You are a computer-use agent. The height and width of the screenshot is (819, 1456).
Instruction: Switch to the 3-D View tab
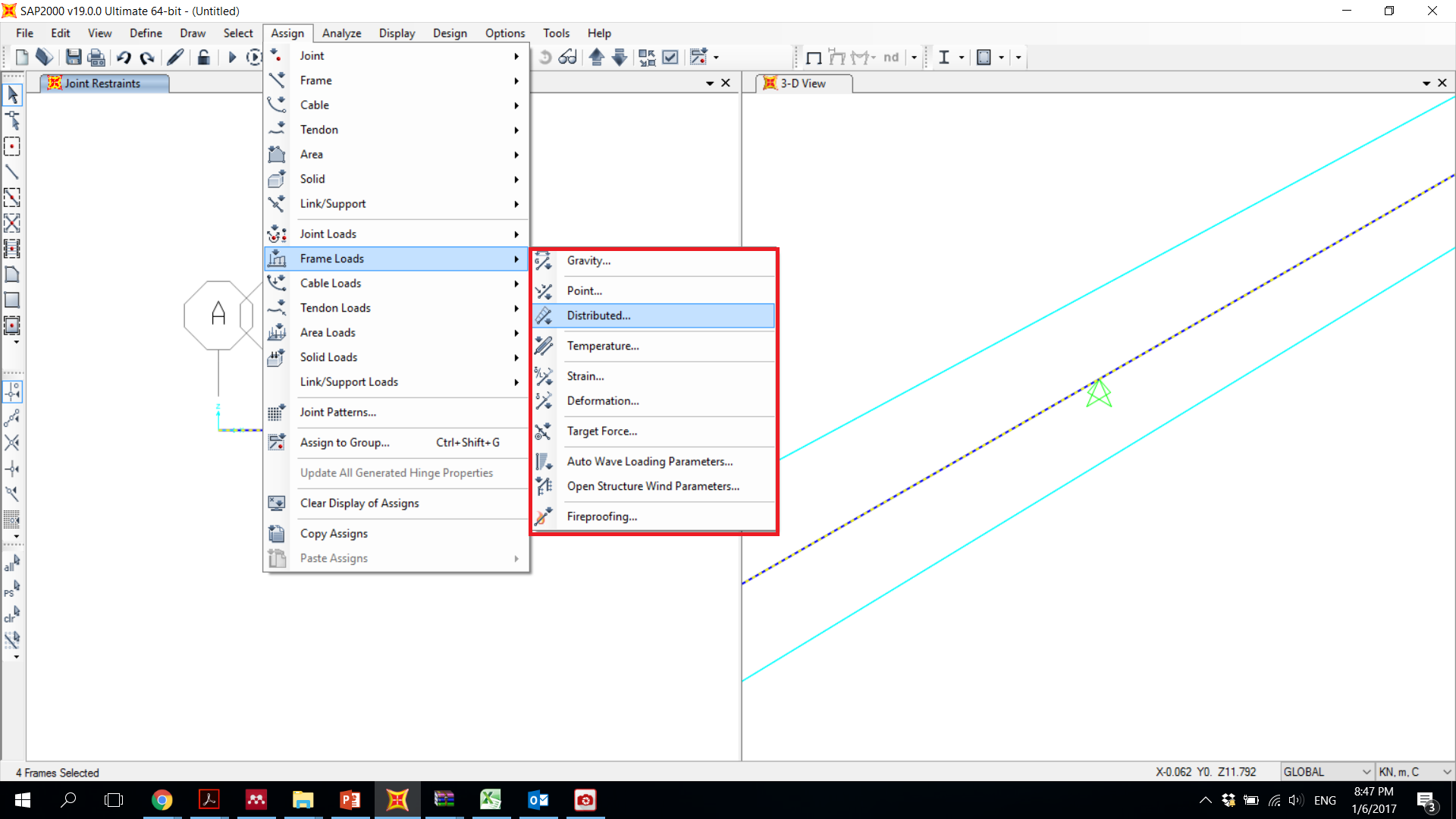click(x=804, y=83)
